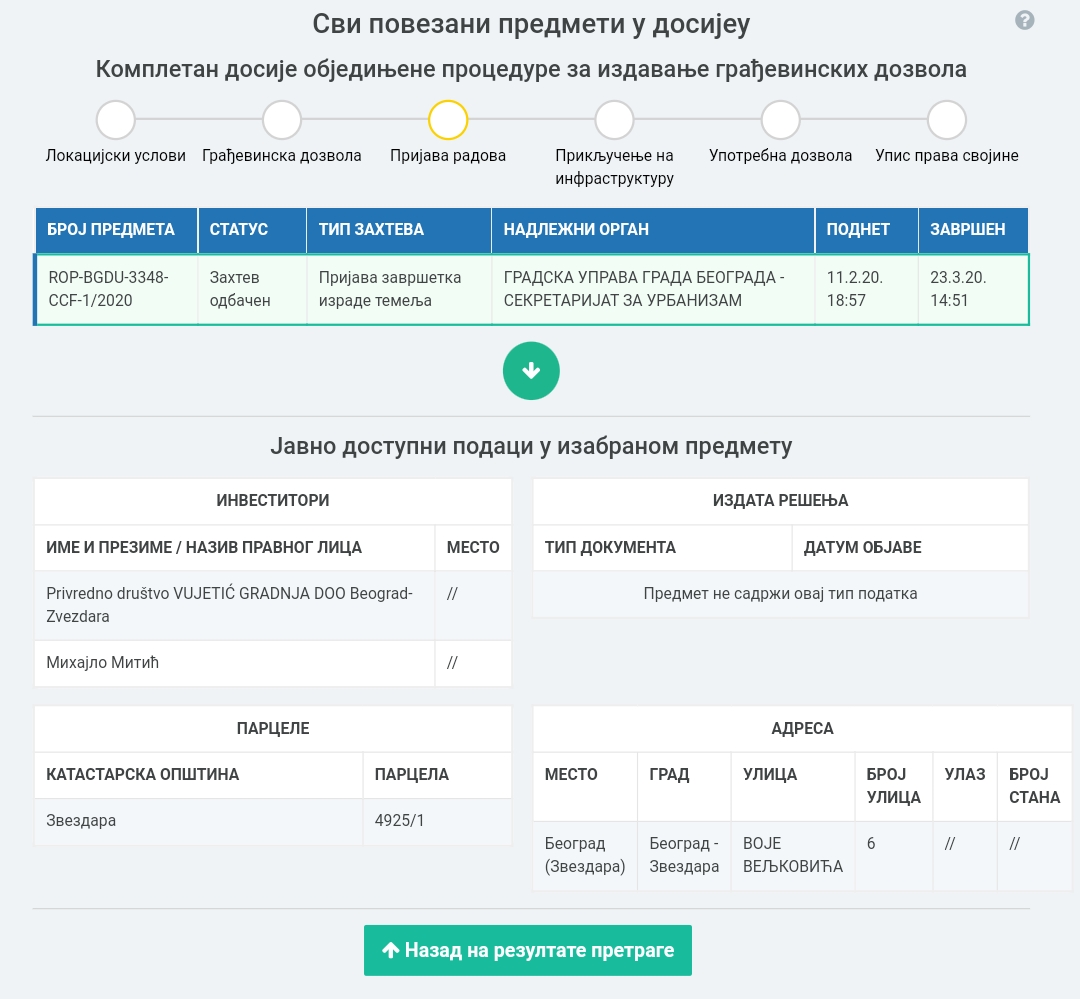
Task: Click street number 6 cell
Action: click(x=893, y=855)
